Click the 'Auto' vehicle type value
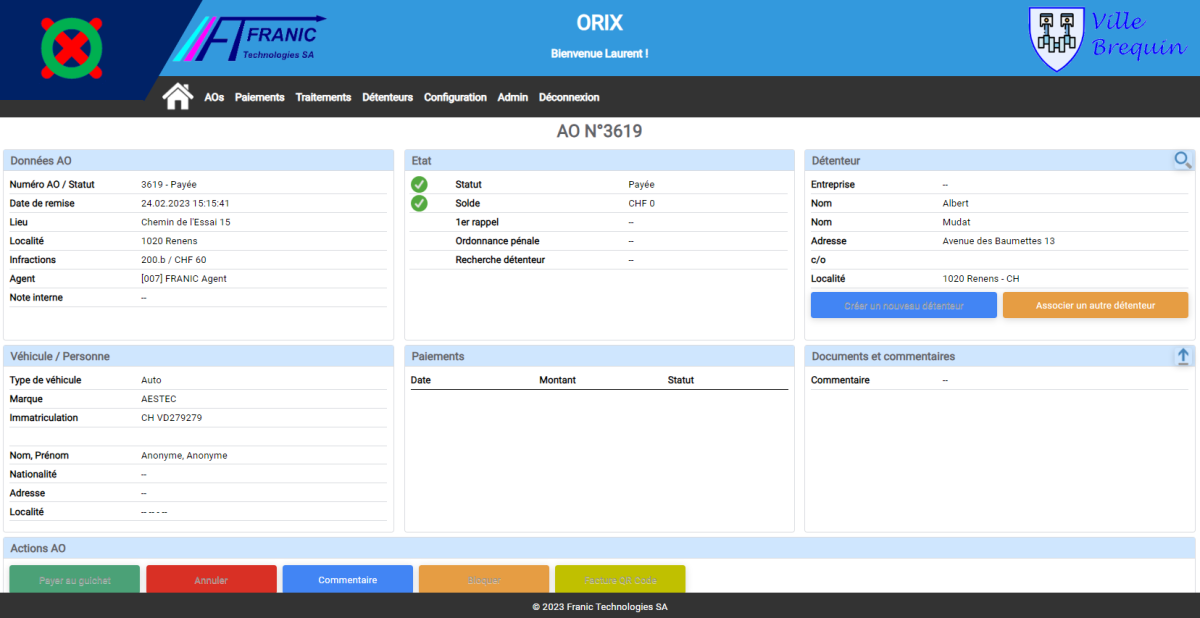The image size is (1200, 618). [x=151, y=380]
